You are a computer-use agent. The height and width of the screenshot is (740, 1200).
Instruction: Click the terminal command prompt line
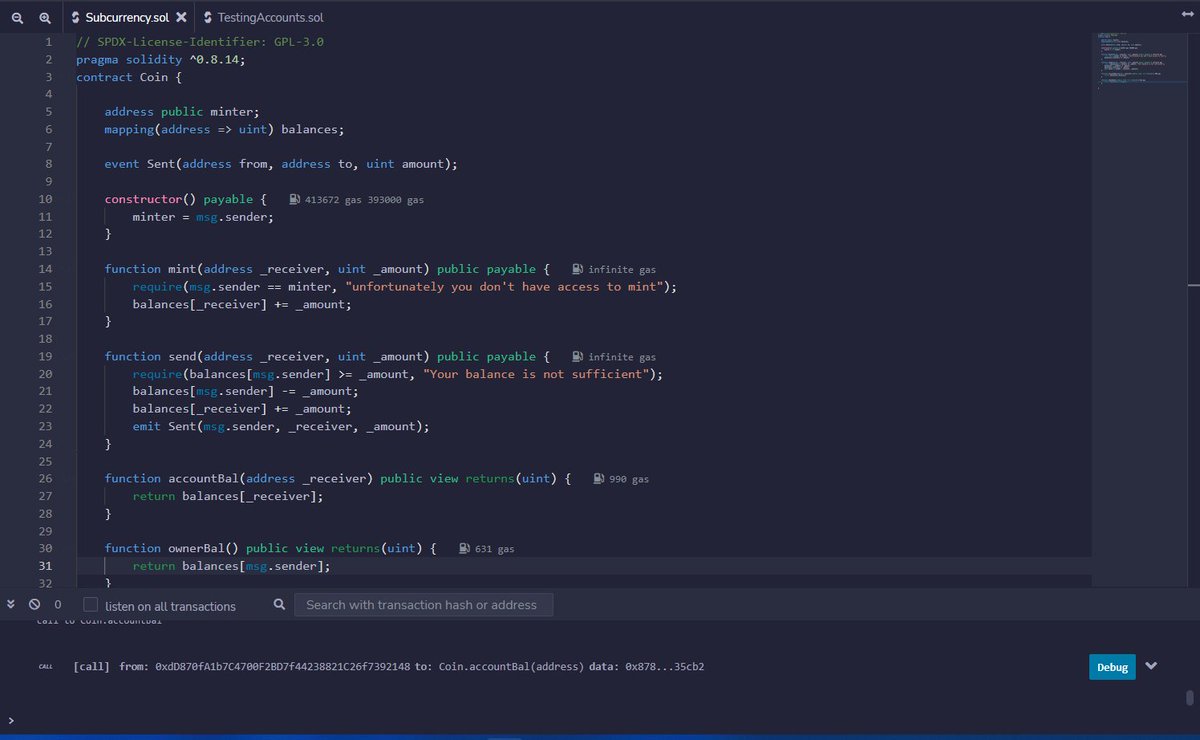point(600,720)
